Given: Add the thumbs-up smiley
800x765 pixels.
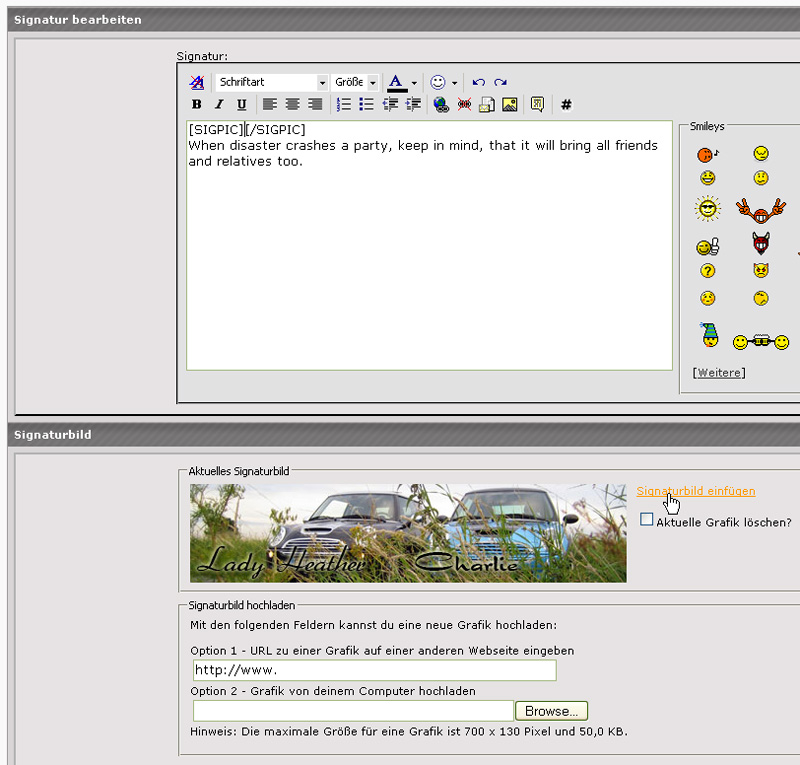Looking at the screenshot, I should [x=708, y=245].
